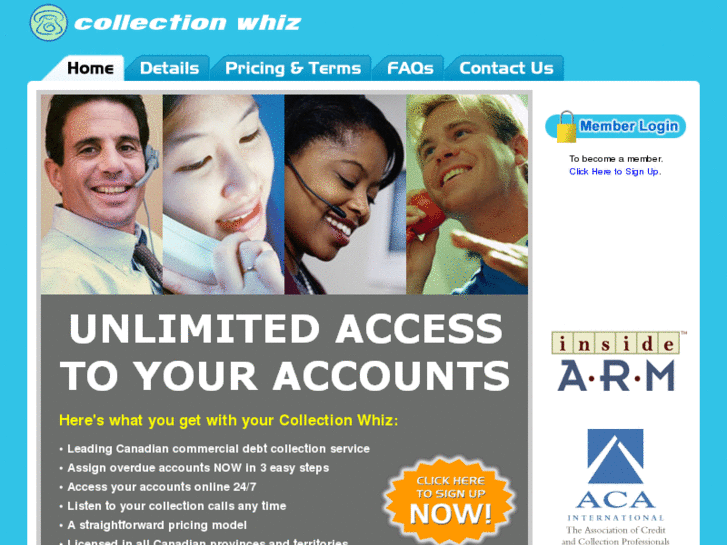Image resolution: width=727 pixels, height=545 pixels.
Task: Open the FAQs tab
Action: coord(410,68)
